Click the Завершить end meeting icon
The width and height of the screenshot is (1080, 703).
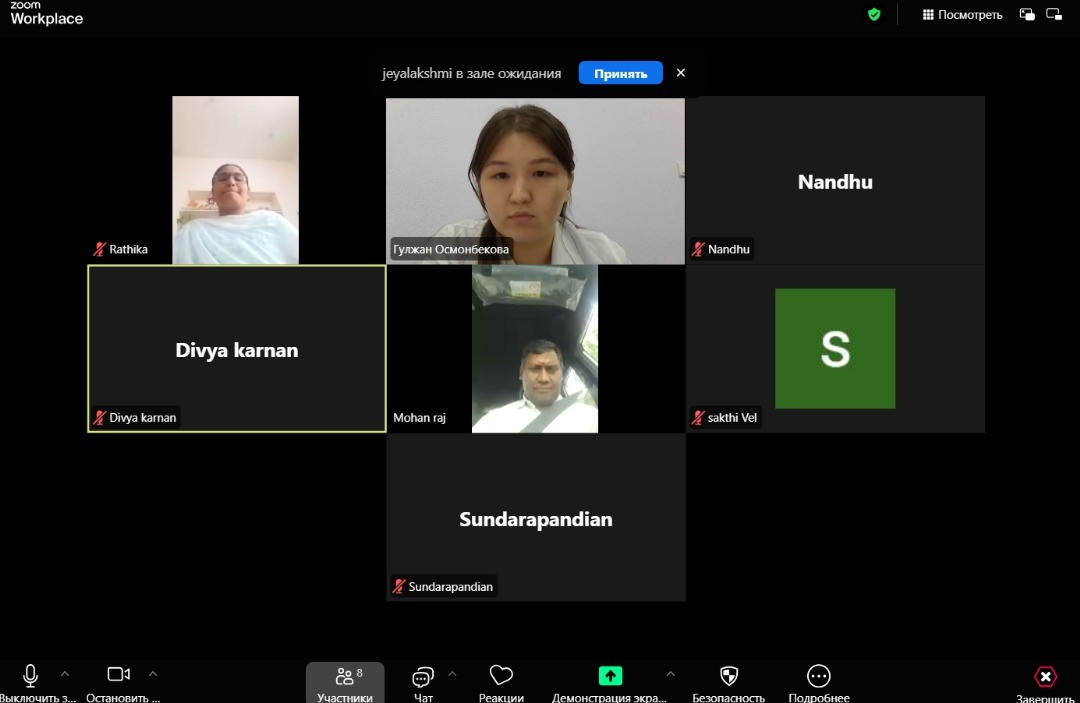pyautogui.click(x=1045, y=677)
